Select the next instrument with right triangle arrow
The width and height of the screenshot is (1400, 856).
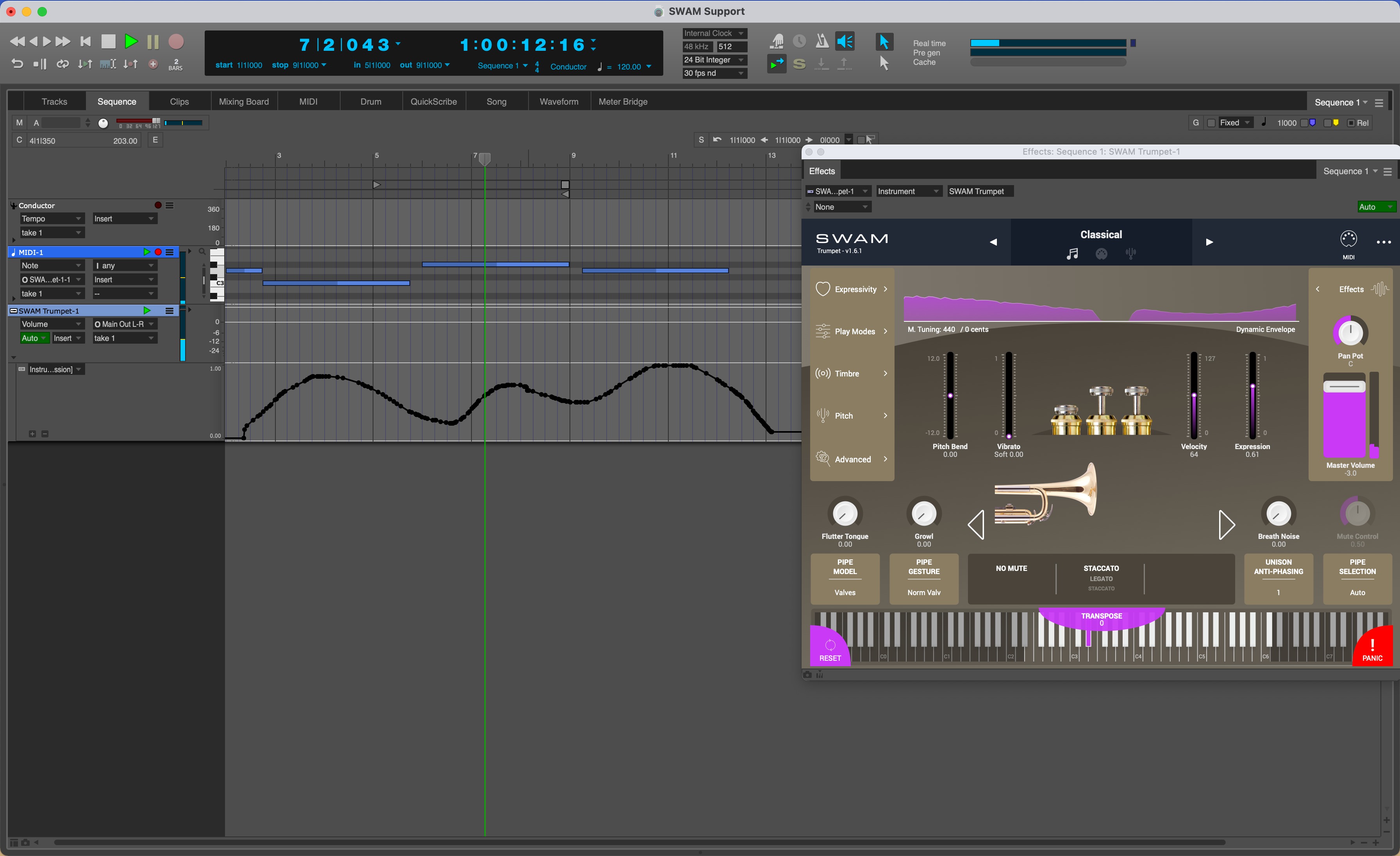1226,524
